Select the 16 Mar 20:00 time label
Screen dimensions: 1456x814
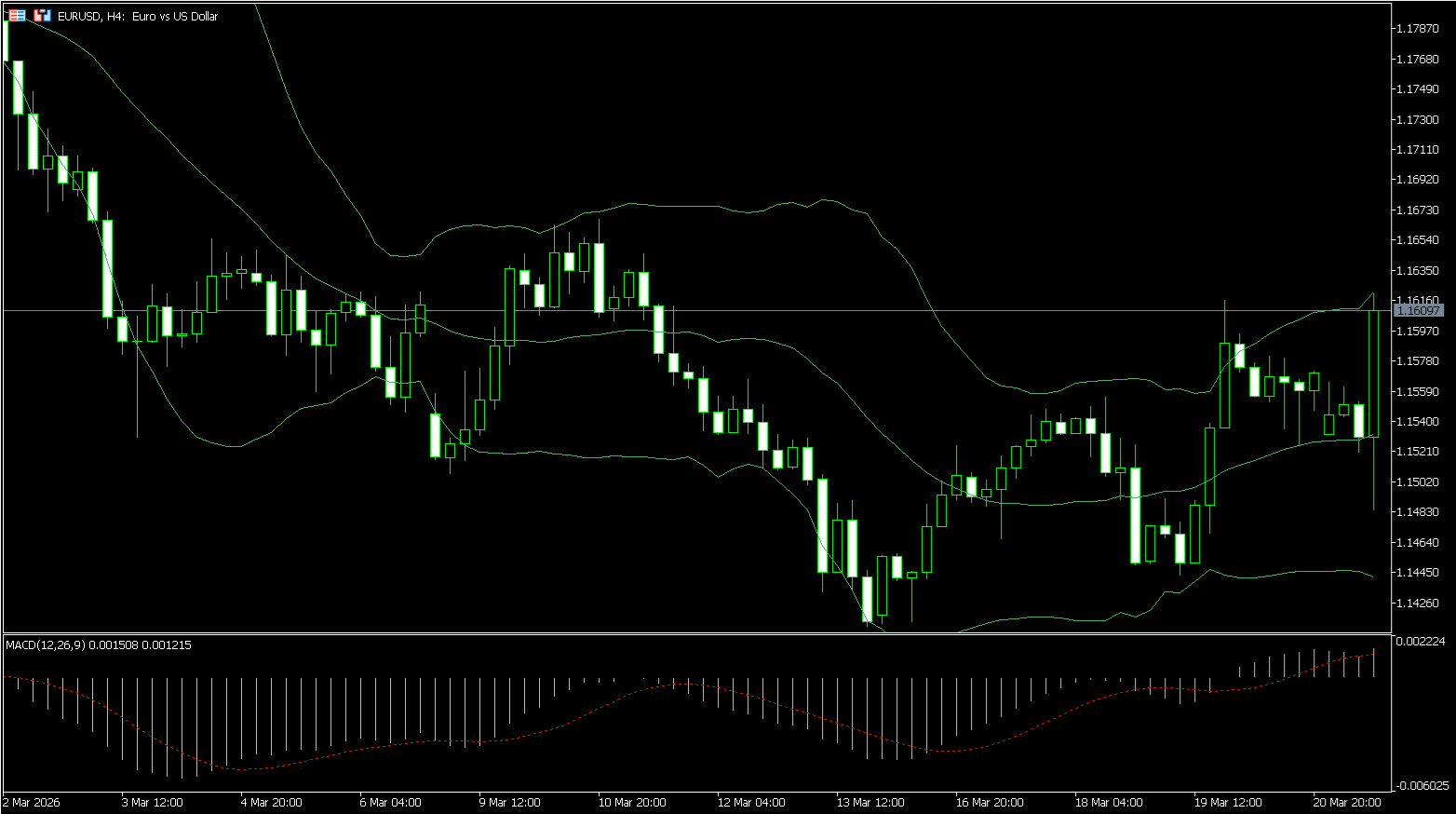(990, 802)
